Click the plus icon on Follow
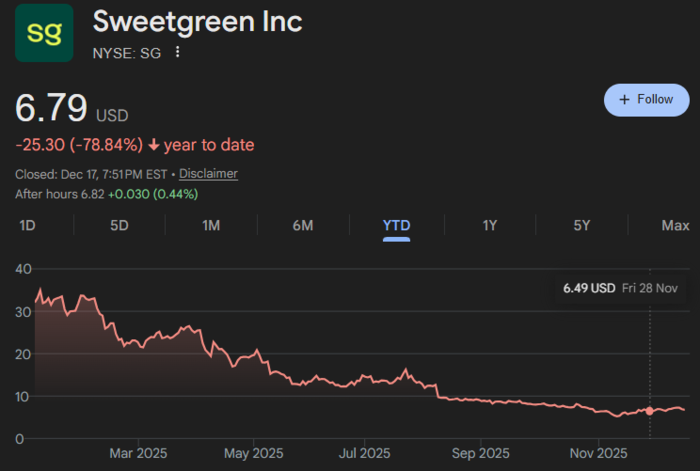 (x=624, y=100)
